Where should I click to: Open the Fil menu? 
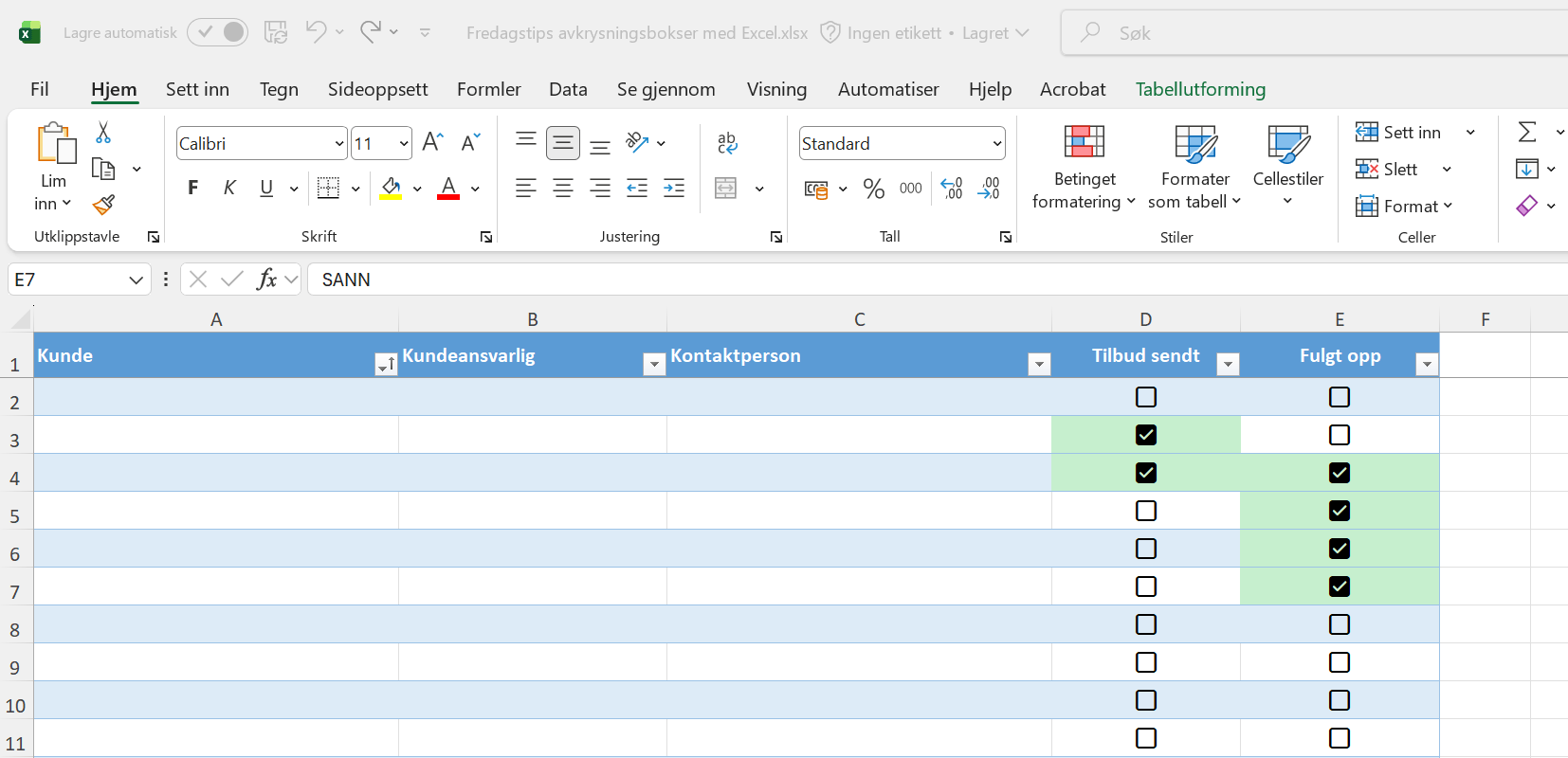point(40,89)
